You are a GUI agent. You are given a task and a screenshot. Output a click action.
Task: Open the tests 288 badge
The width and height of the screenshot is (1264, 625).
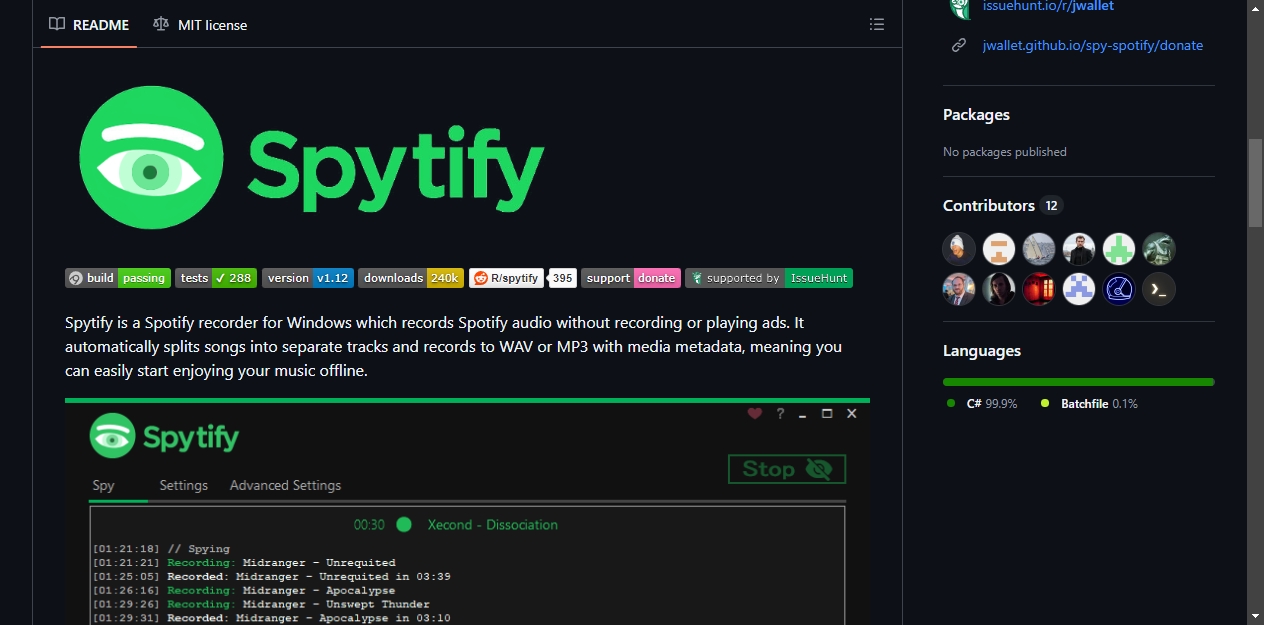tap(216, 278)
